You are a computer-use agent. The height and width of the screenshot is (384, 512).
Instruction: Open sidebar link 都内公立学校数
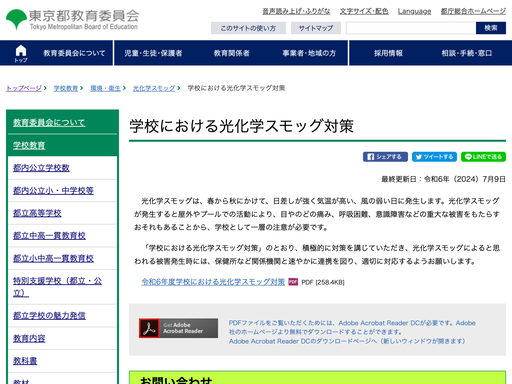[x=41, y=168]
